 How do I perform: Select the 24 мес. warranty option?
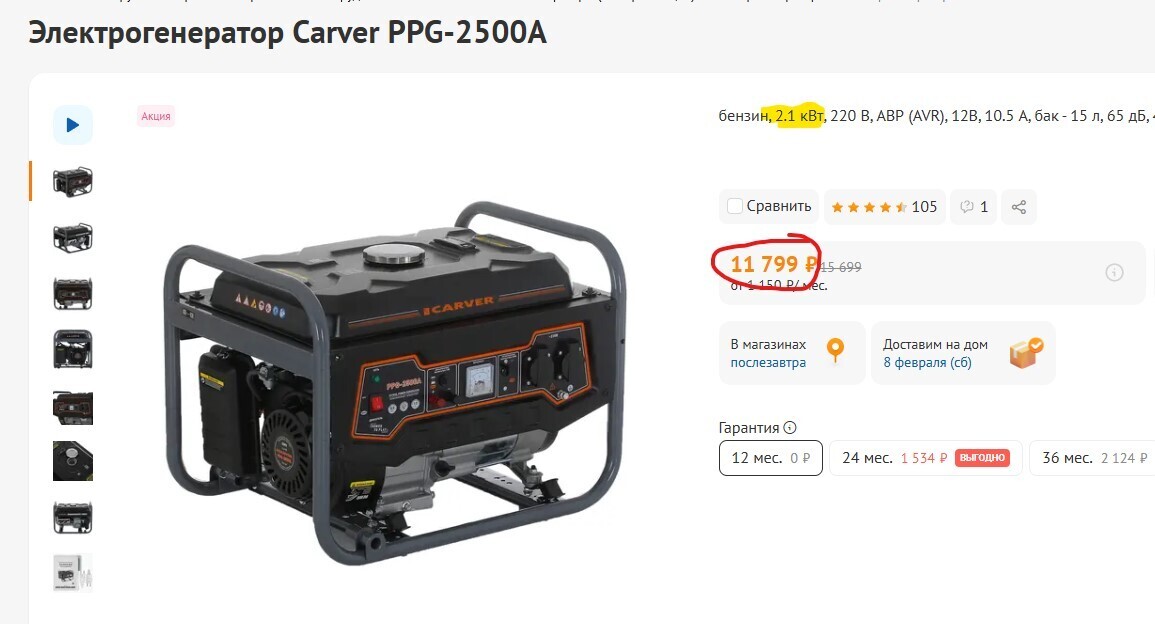click(x=926, y=458)
